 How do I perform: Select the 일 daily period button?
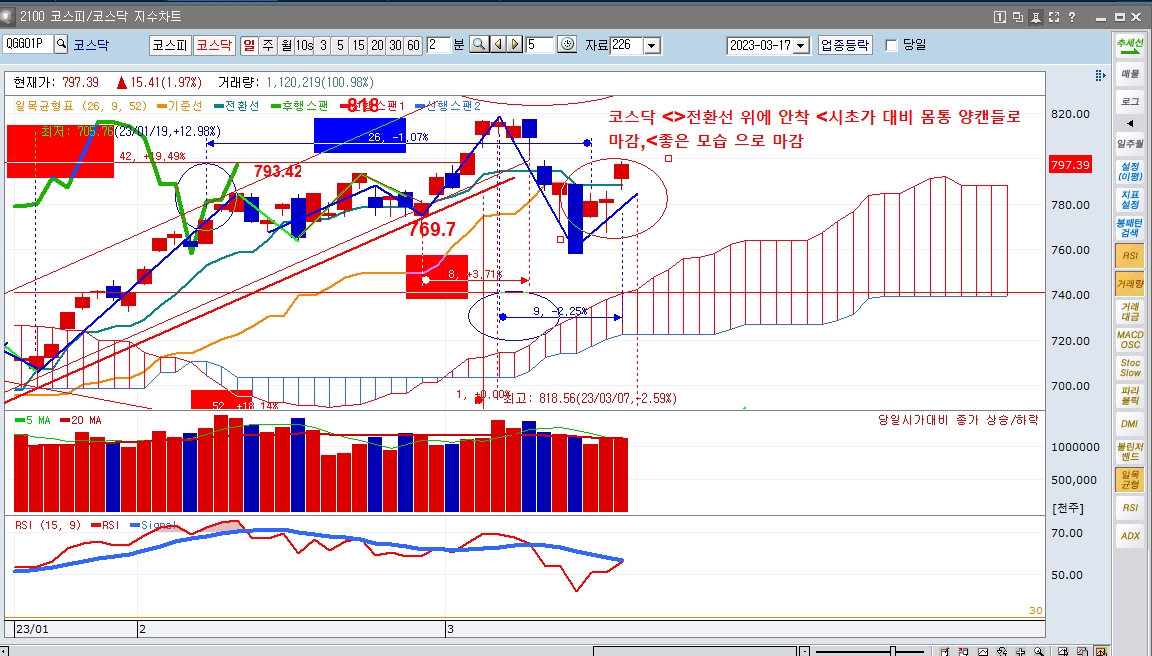pyautogui.click(x=249, y=45)
